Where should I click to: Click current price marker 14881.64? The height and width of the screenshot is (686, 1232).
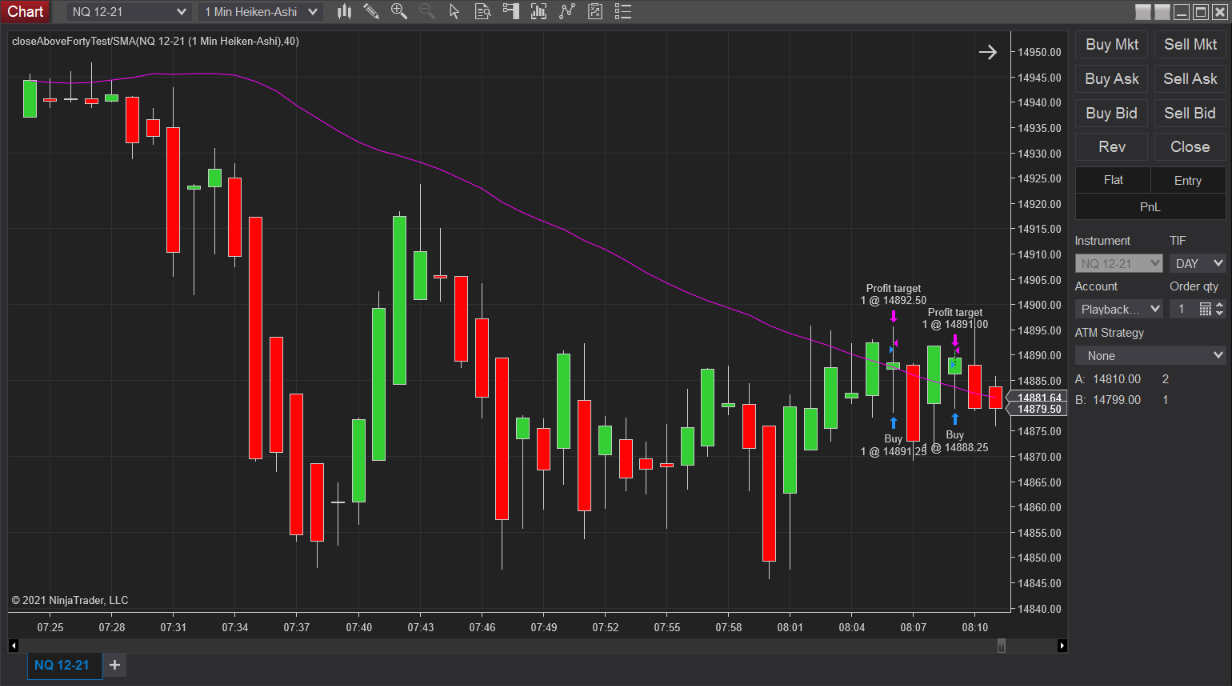(x=1039, y=397)
